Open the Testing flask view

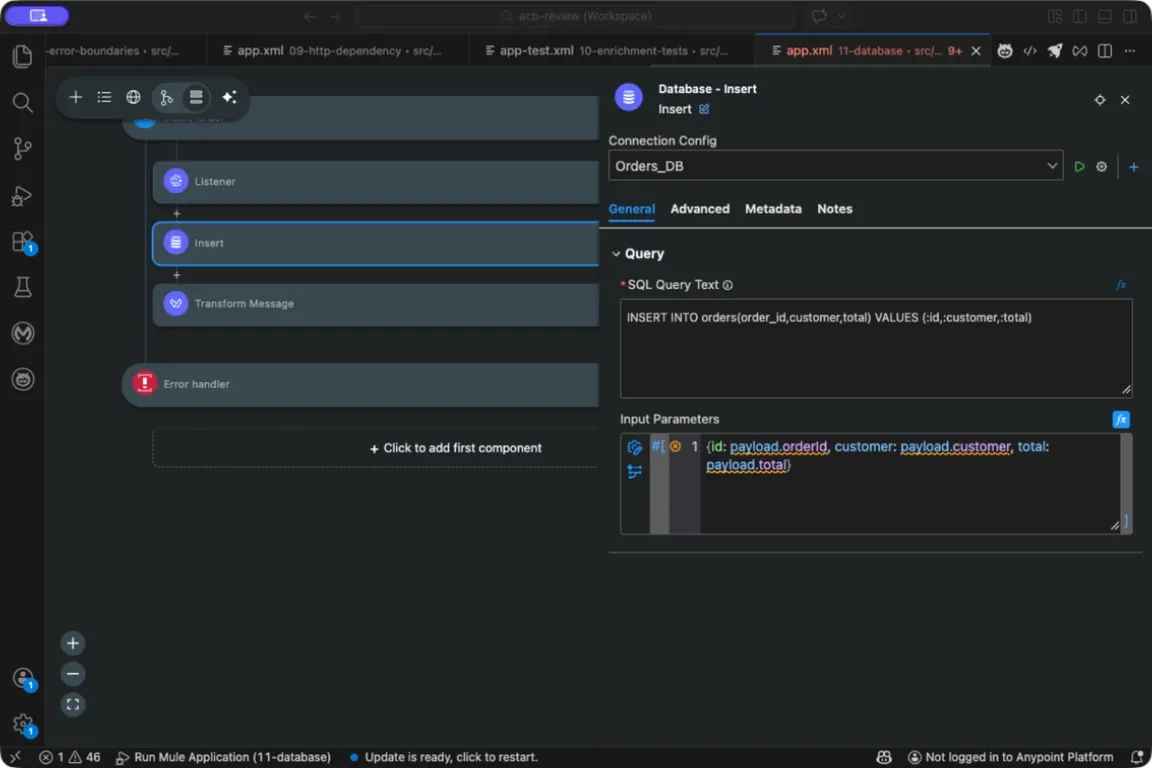pyautogui.click(x=23, y=287)
